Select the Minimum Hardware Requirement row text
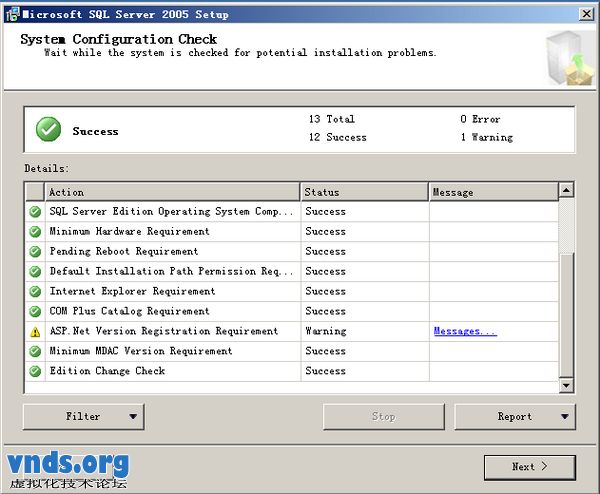Viewport: 600px width, 494px height. tap(129, 232)
